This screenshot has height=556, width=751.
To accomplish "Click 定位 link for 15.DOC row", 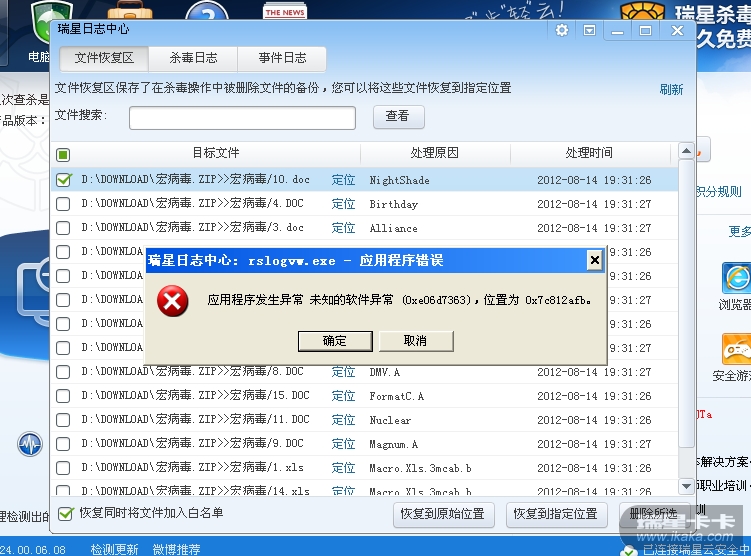I will 343,396.
